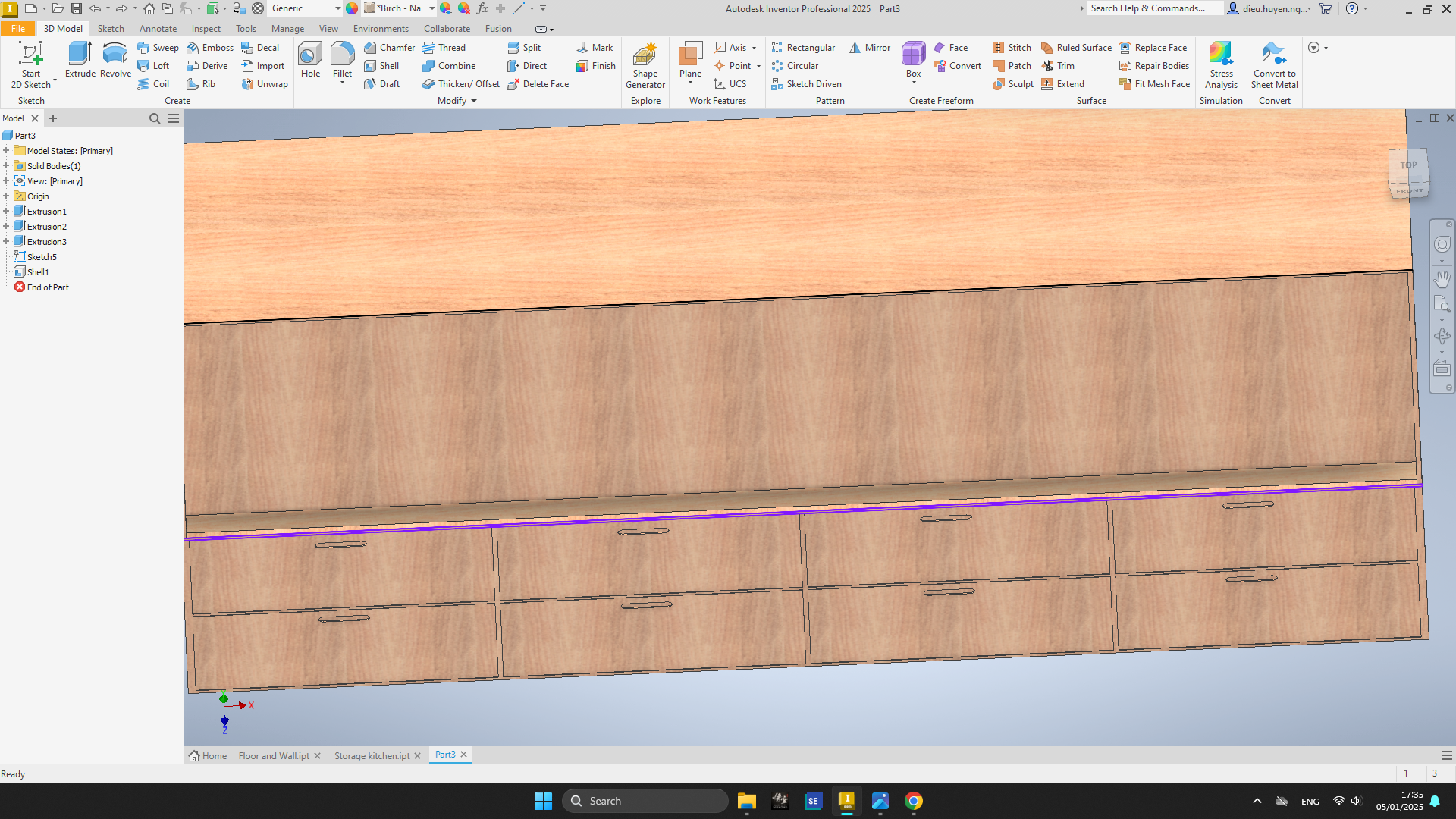The width and height of the screenshot is (1456, 819).
Task: Open the appearance color wheel icon
Action: pos(352,8)
